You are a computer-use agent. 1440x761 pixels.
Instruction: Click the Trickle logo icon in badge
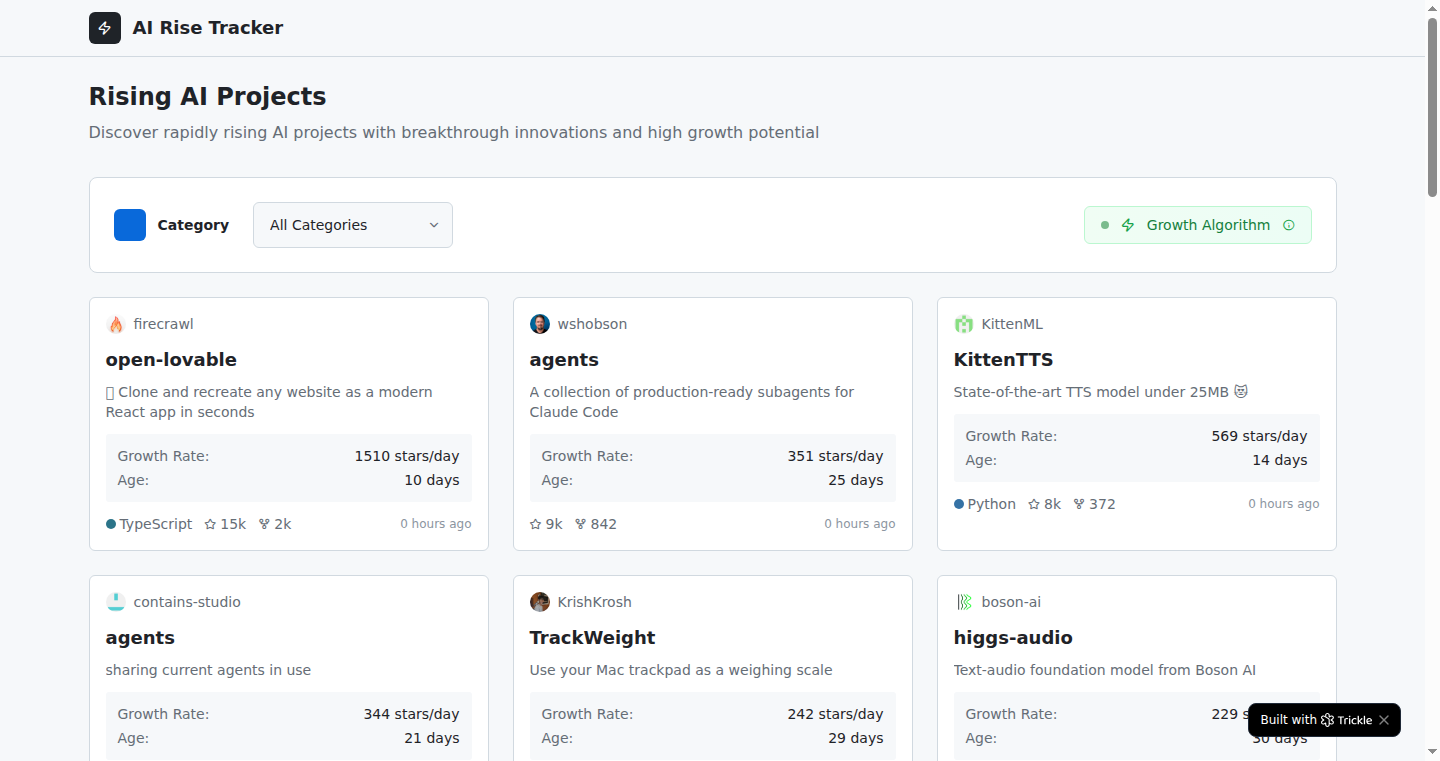1327,720
